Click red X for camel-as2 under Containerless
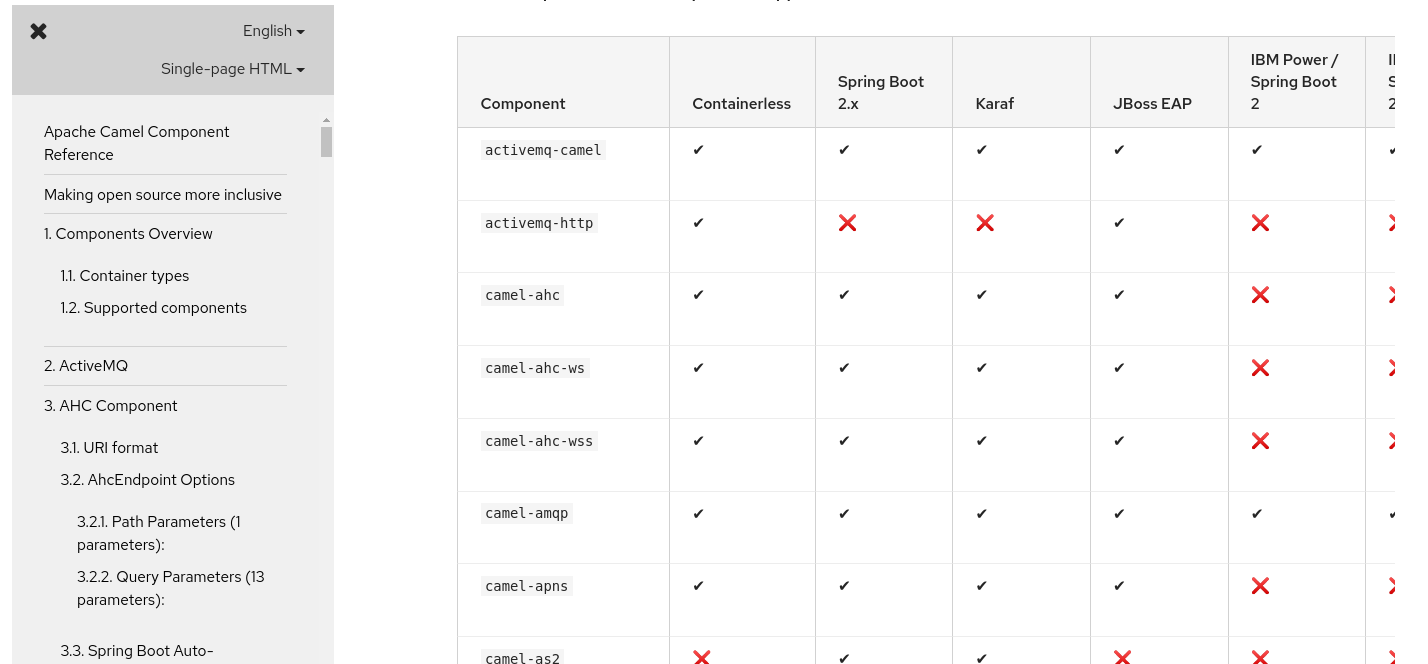 [701, 657]
